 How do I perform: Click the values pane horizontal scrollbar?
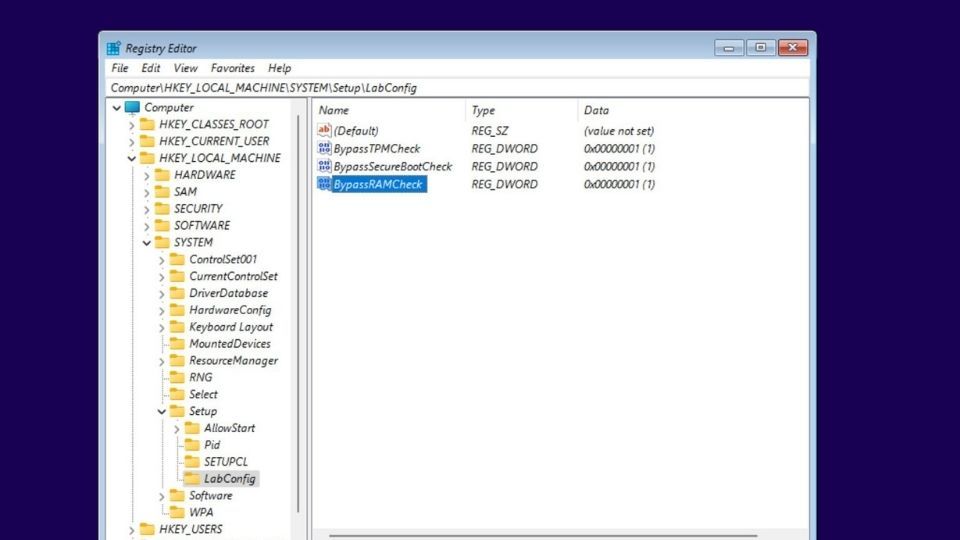[542, 536]
